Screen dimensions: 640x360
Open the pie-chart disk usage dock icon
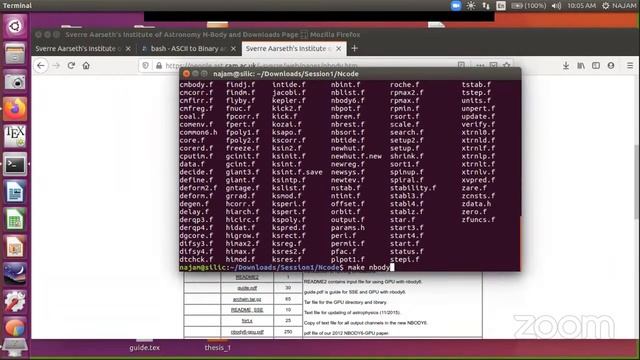point(15,328)
